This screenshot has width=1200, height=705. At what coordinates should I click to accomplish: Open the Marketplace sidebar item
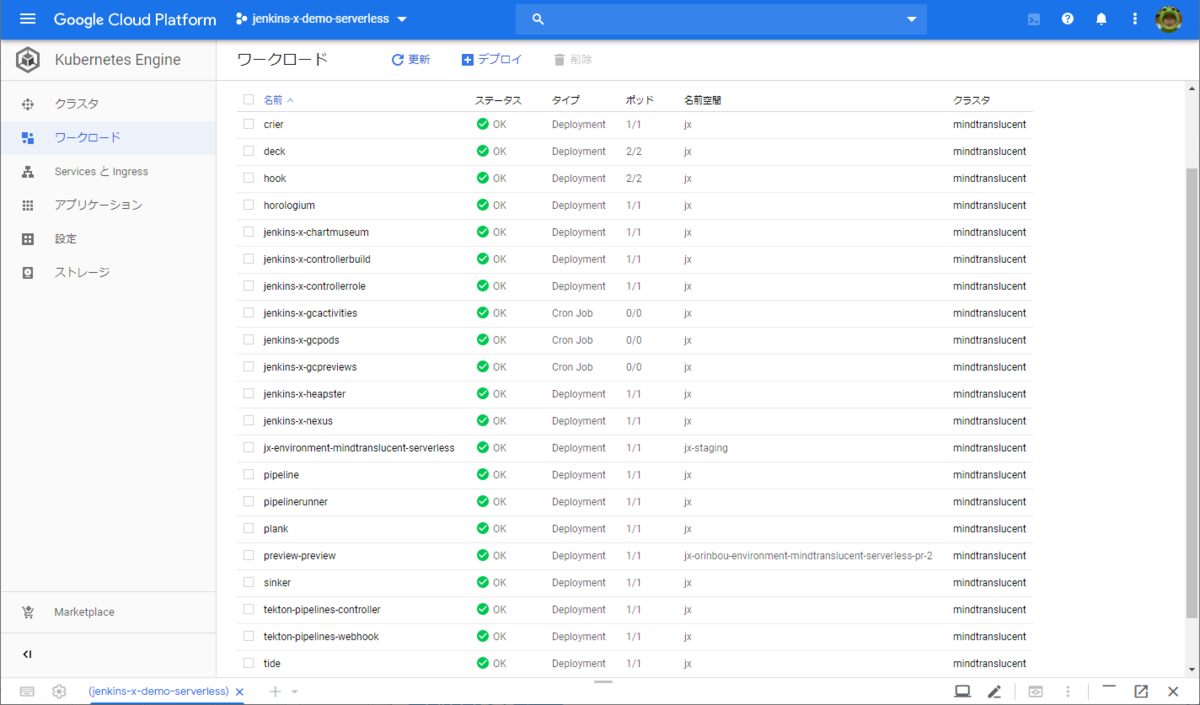(108, 612)
